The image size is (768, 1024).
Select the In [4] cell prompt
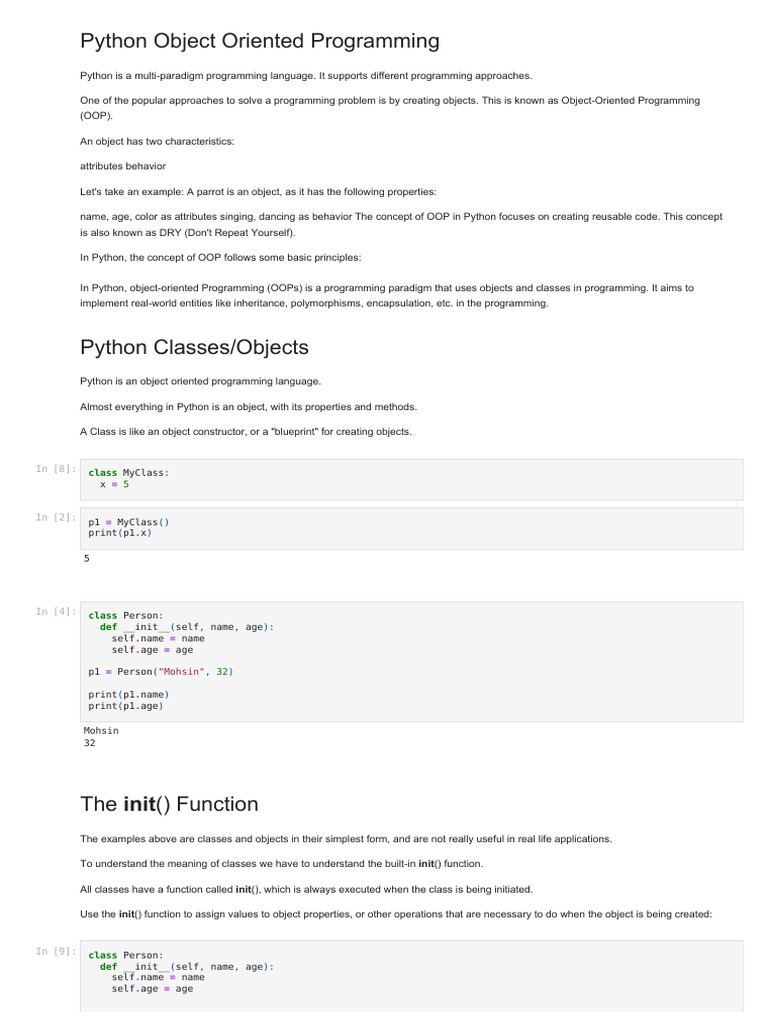tap(56, 611)
